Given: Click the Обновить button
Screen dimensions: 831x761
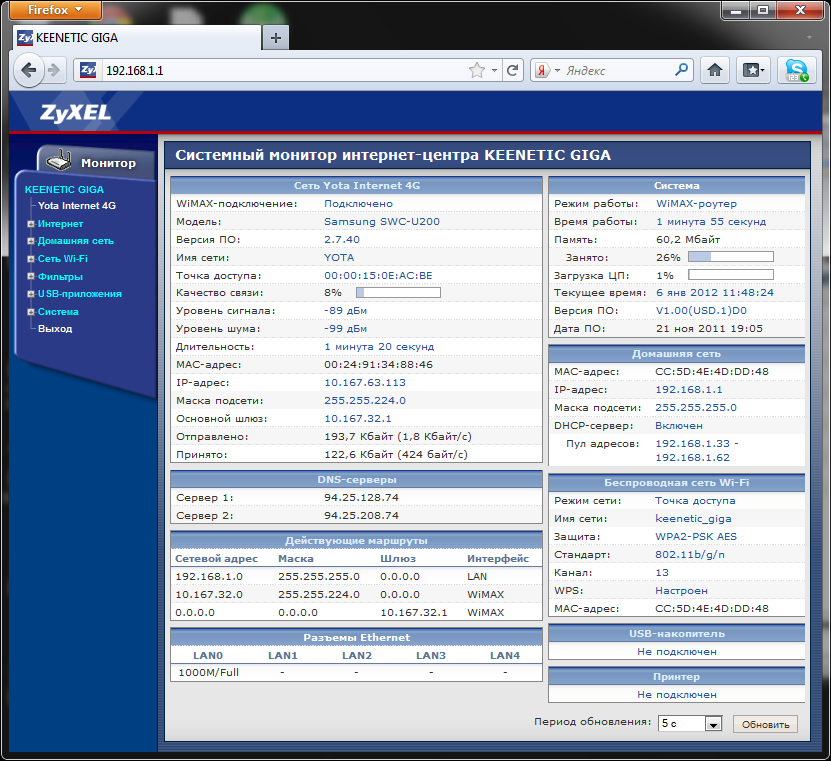Looking at the screenshot, I should coord(765,724).
